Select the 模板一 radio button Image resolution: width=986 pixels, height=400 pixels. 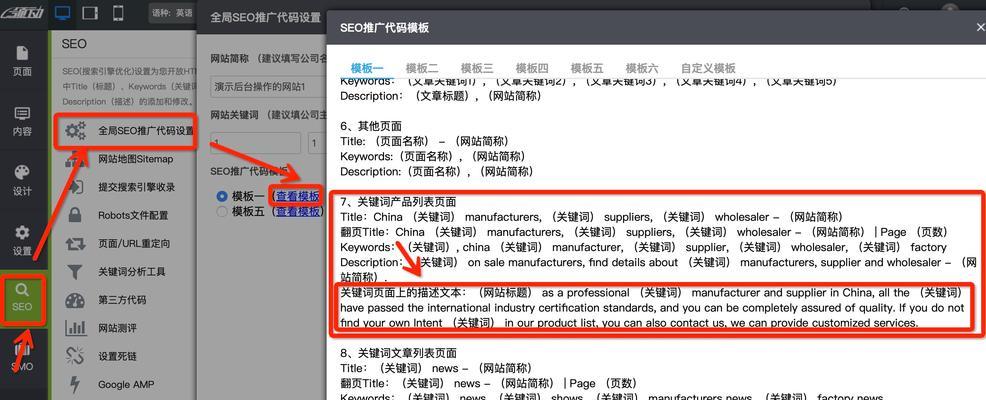[x=221, y=196]
